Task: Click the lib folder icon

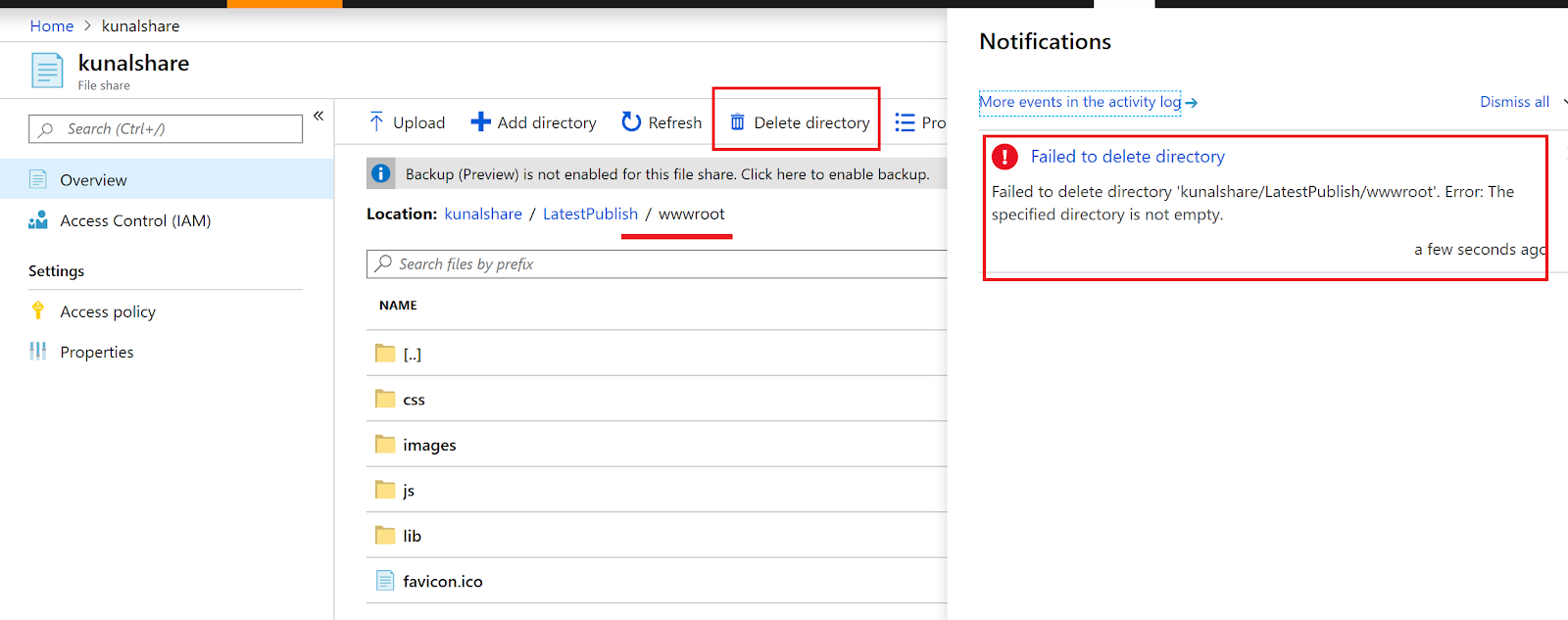Action: (x=385, y=535)
